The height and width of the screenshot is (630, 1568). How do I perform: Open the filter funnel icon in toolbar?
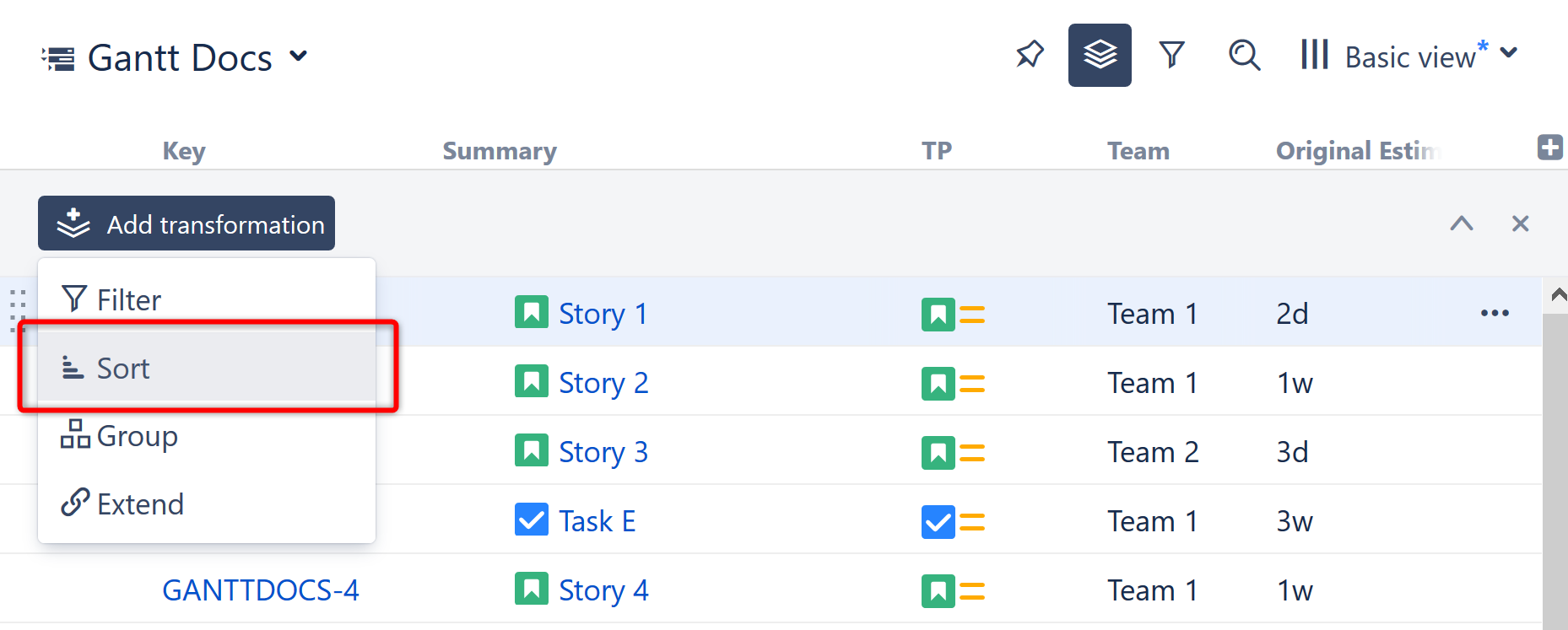tap(1171, 56)
